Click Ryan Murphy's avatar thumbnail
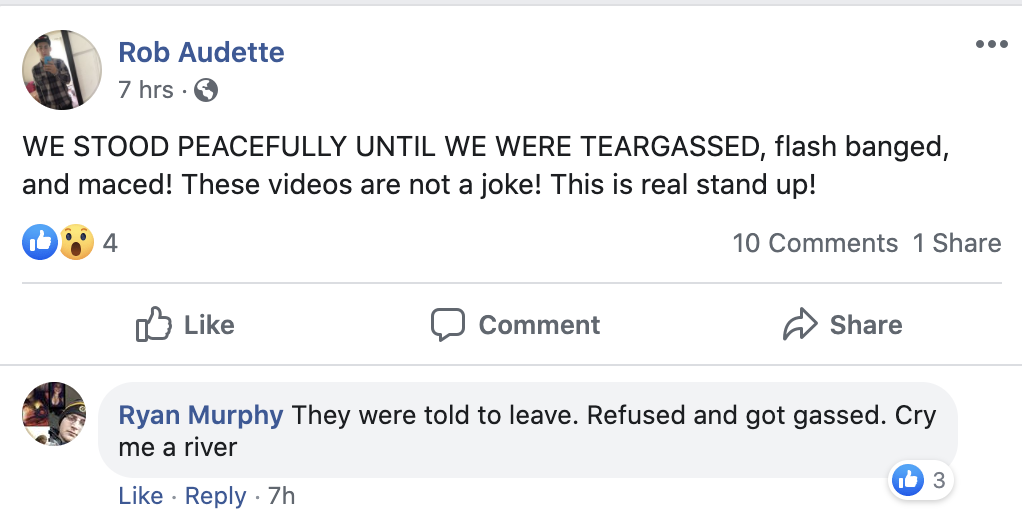This screenshot has width=1022, height=522. pyautogui.click(x=54, y=413)
